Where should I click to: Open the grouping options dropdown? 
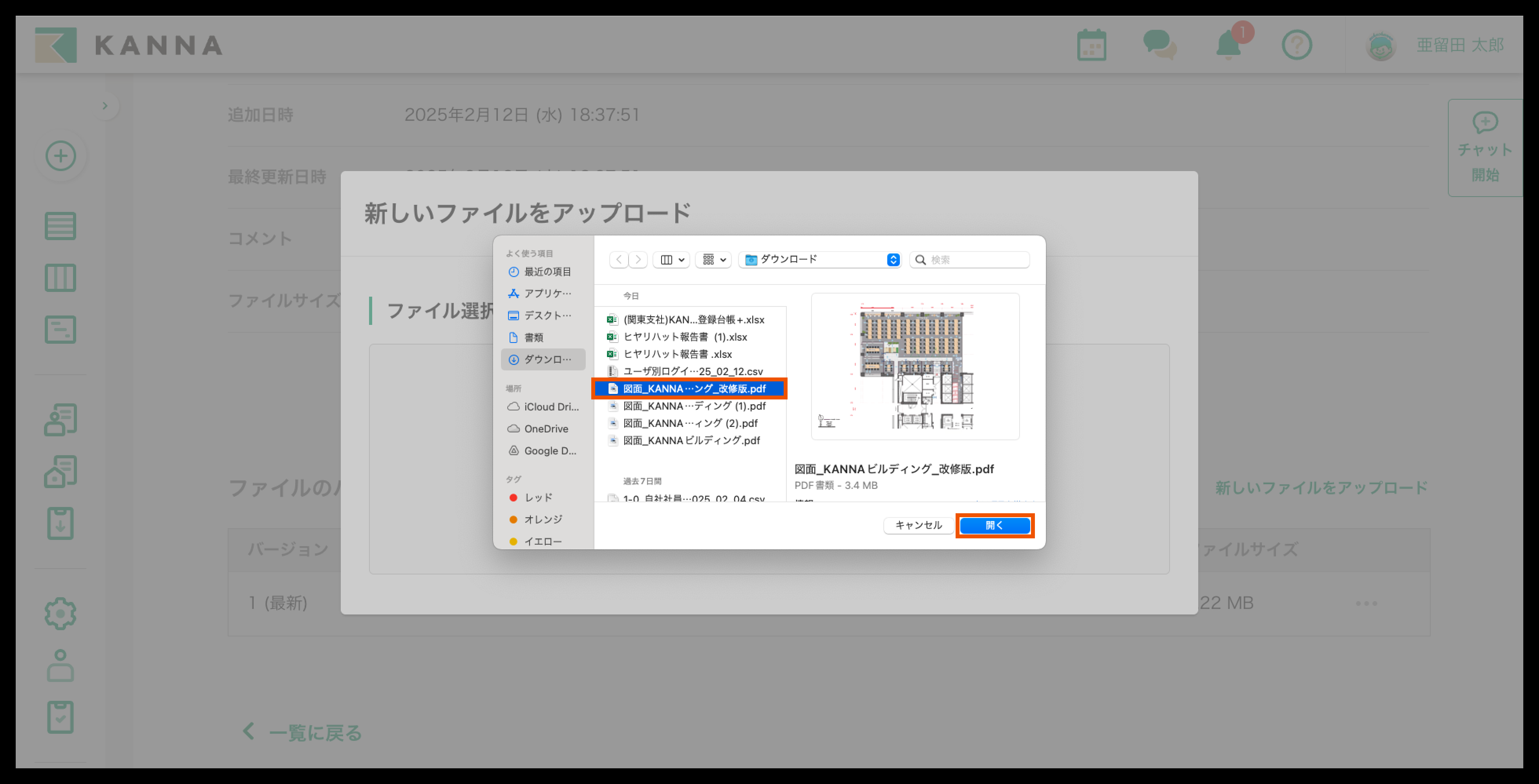(x=714, y=260)
